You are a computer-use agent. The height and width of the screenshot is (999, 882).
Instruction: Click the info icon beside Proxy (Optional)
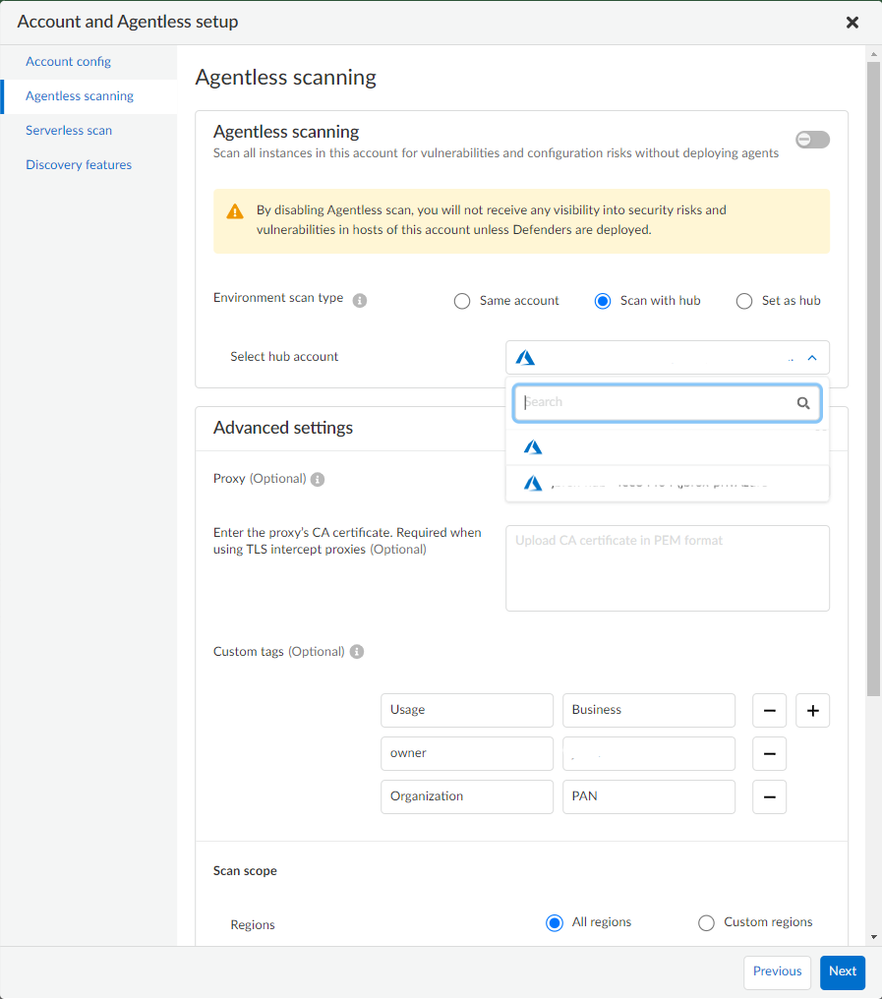pyautogui.click(x=318, y=479)
